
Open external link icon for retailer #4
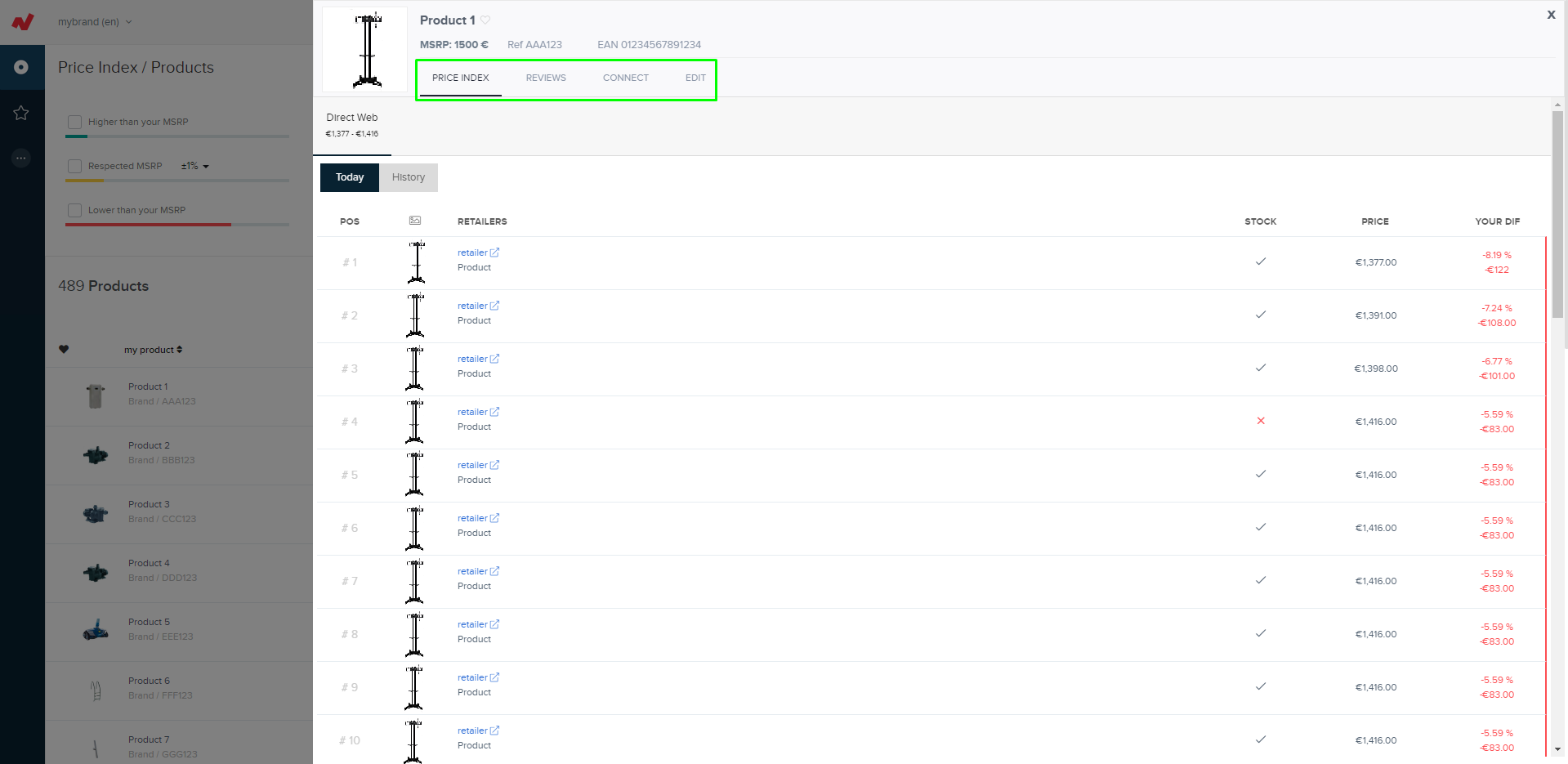pos(494,412)
